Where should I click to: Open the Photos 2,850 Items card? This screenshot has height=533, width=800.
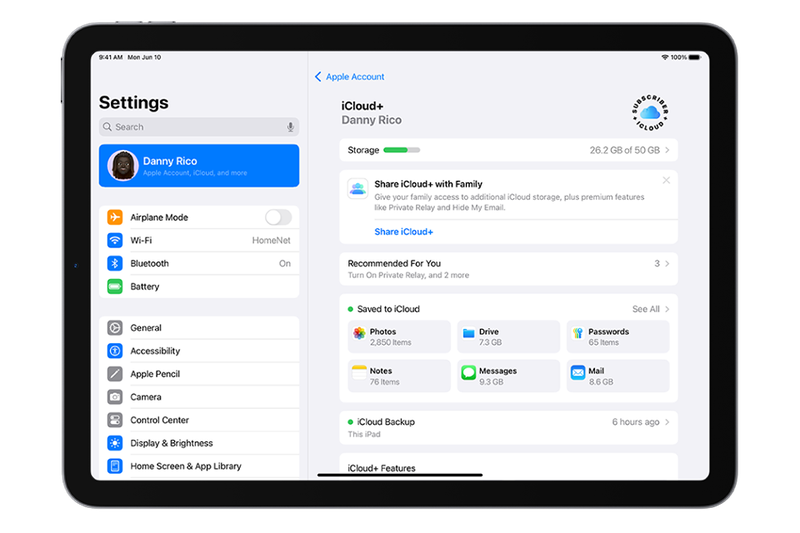point(399,337)
